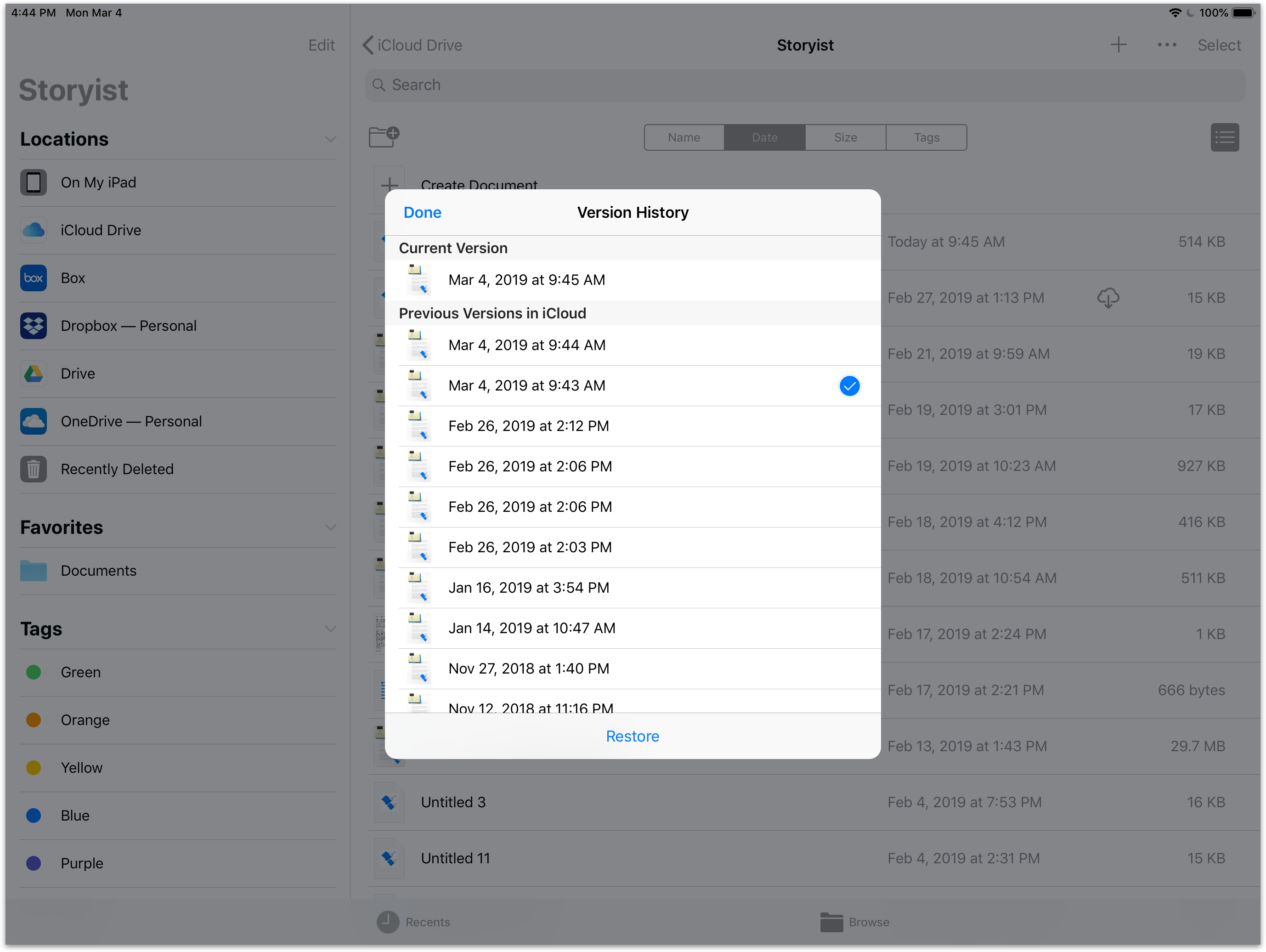
Task: Open the file dated Feb 17, 2019 at 2:21 PM
Action: pos(1070,691)
